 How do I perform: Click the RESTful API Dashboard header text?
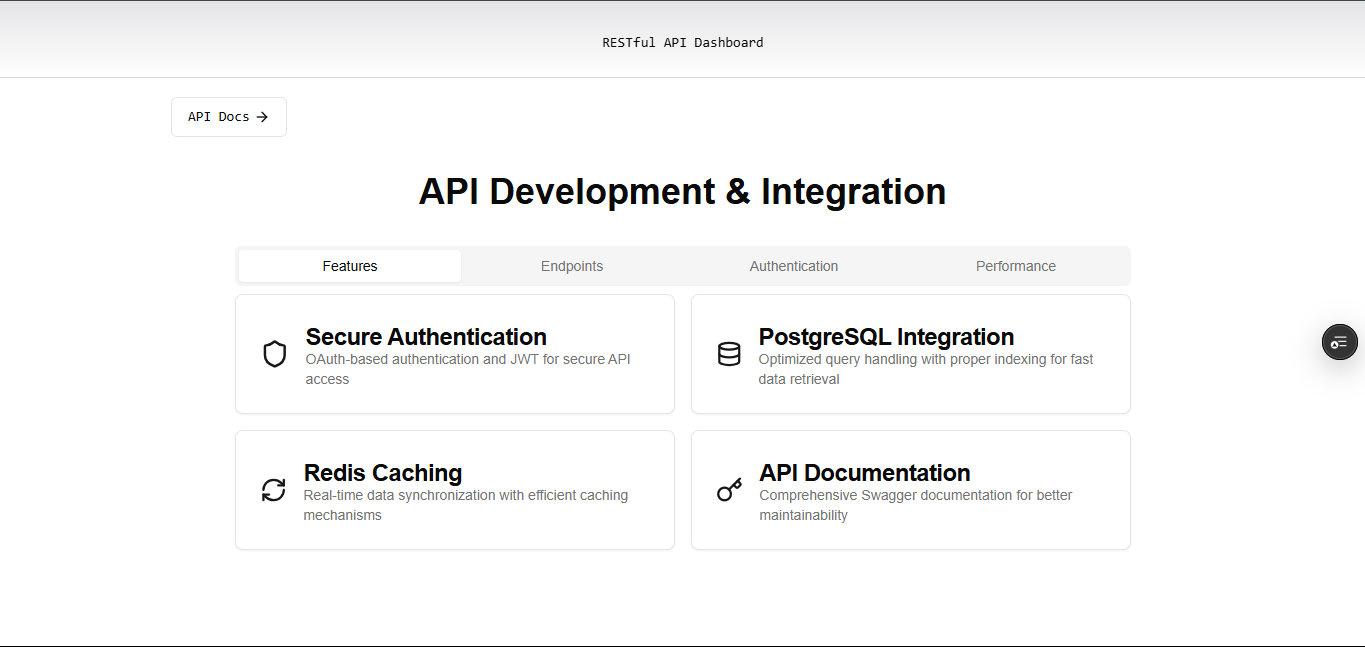(683, 43)
